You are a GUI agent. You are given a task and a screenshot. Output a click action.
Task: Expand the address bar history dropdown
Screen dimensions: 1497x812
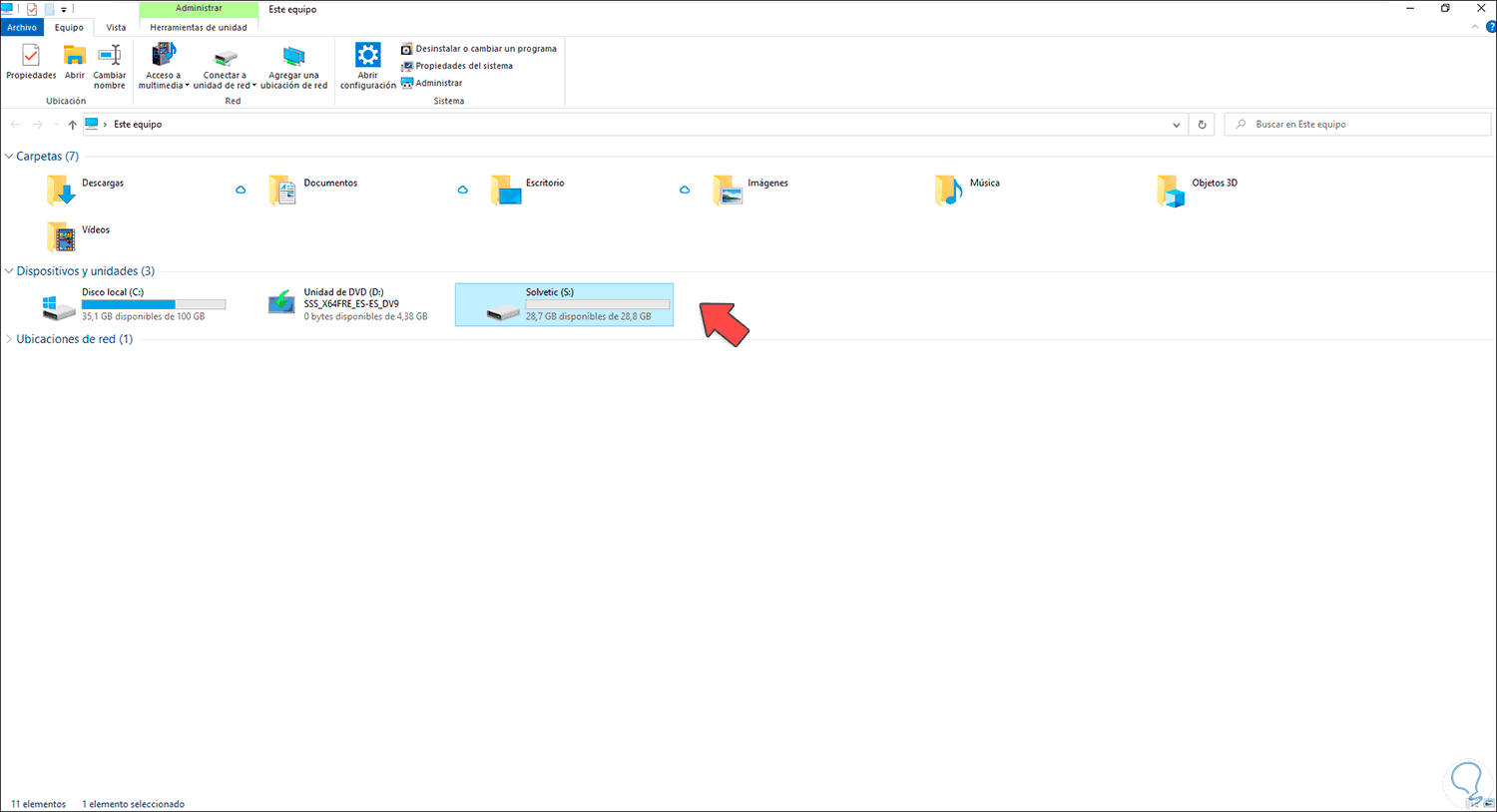(1176, 125)
